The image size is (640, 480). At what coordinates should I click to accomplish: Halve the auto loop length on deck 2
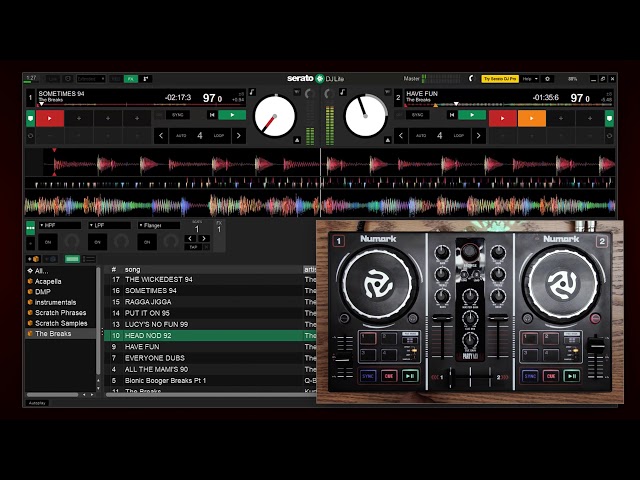(x=401, y=136)
